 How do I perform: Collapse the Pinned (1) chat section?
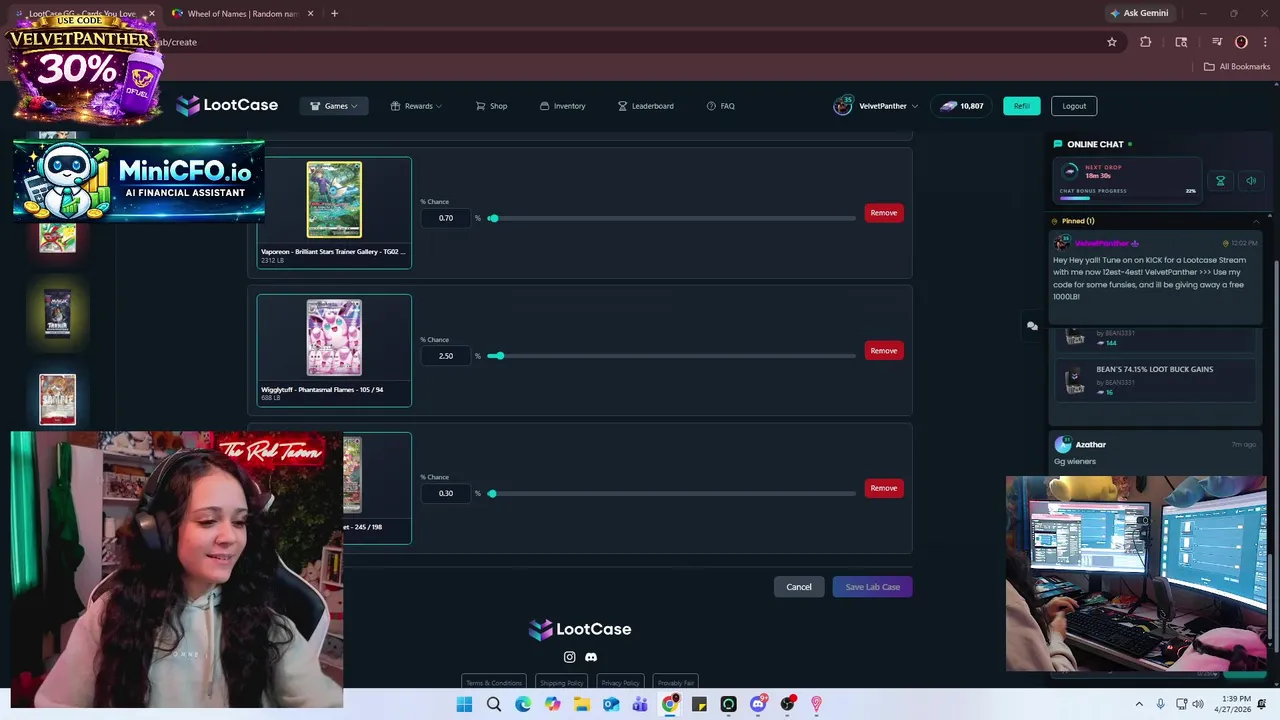click(1256, 221)
